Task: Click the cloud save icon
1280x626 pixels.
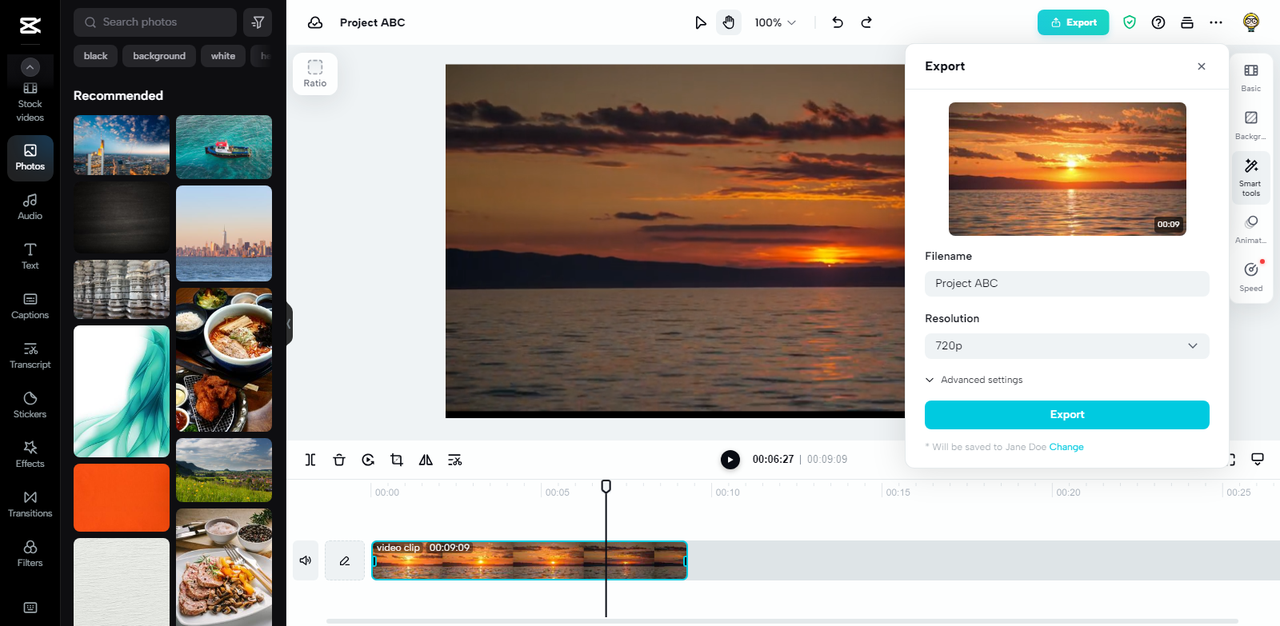Action: [x=315, y=22]
